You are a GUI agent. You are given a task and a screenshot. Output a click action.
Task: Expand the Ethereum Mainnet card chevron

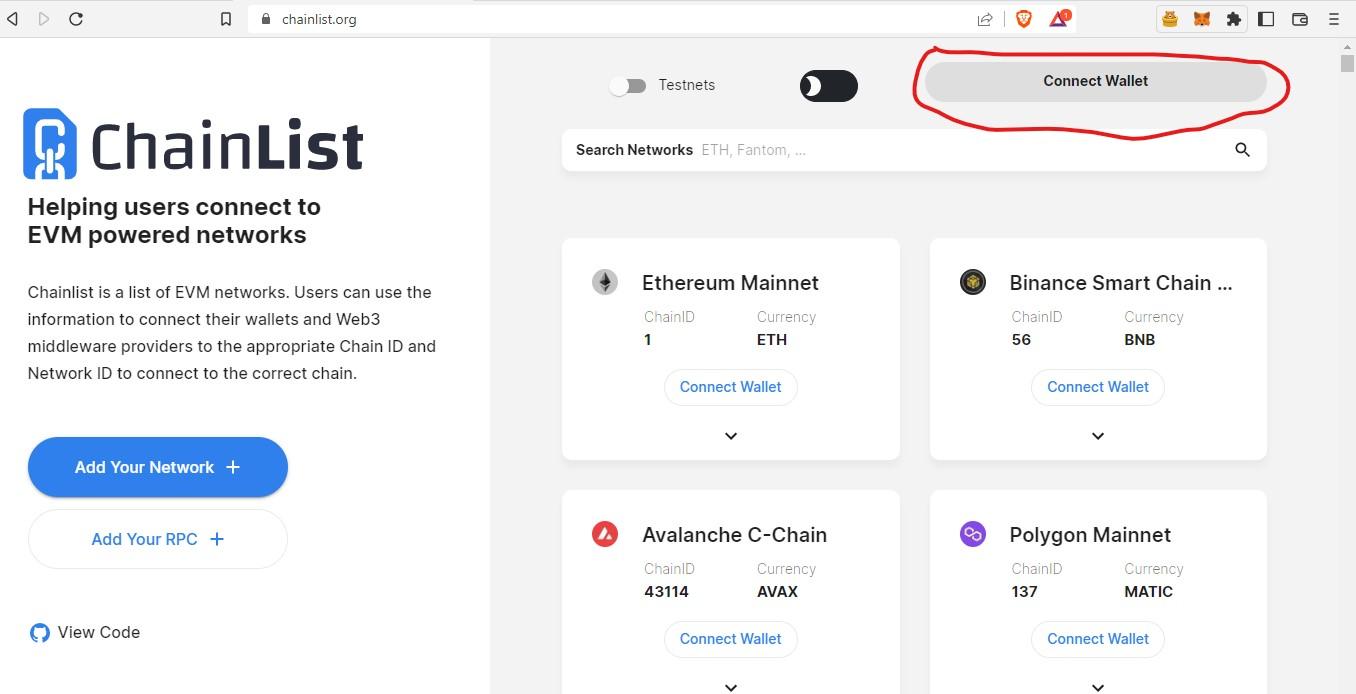coord(731,436)
